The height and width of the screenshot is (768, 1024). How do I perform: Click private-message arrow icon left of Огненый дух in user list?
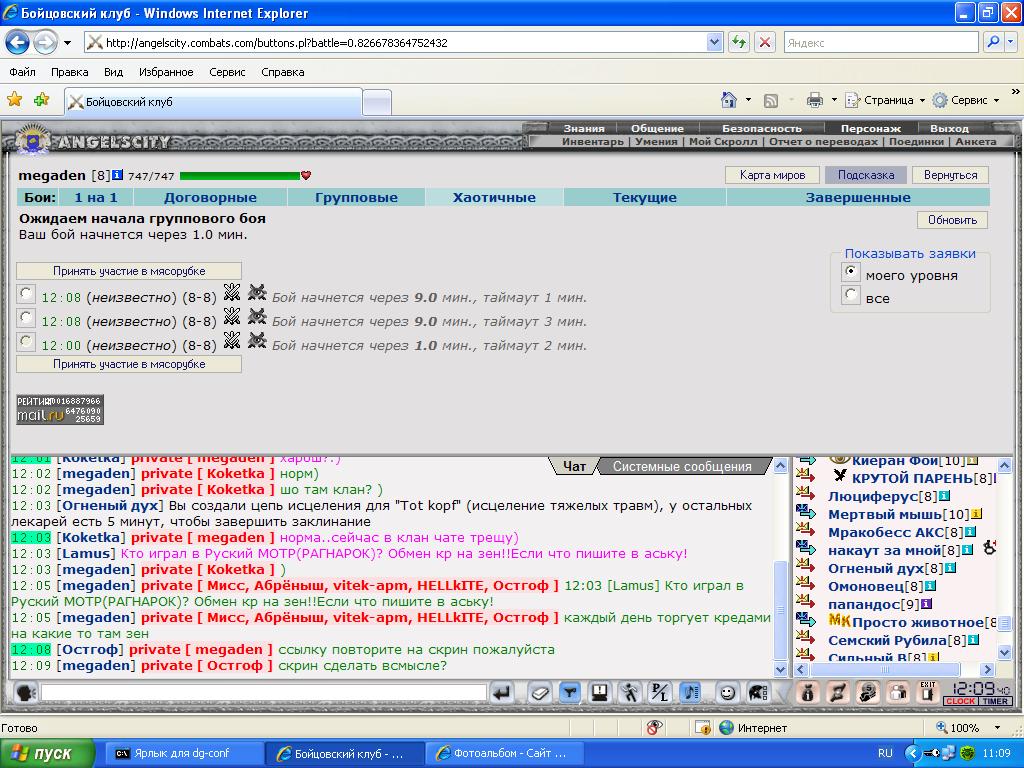tap(806, 566)
